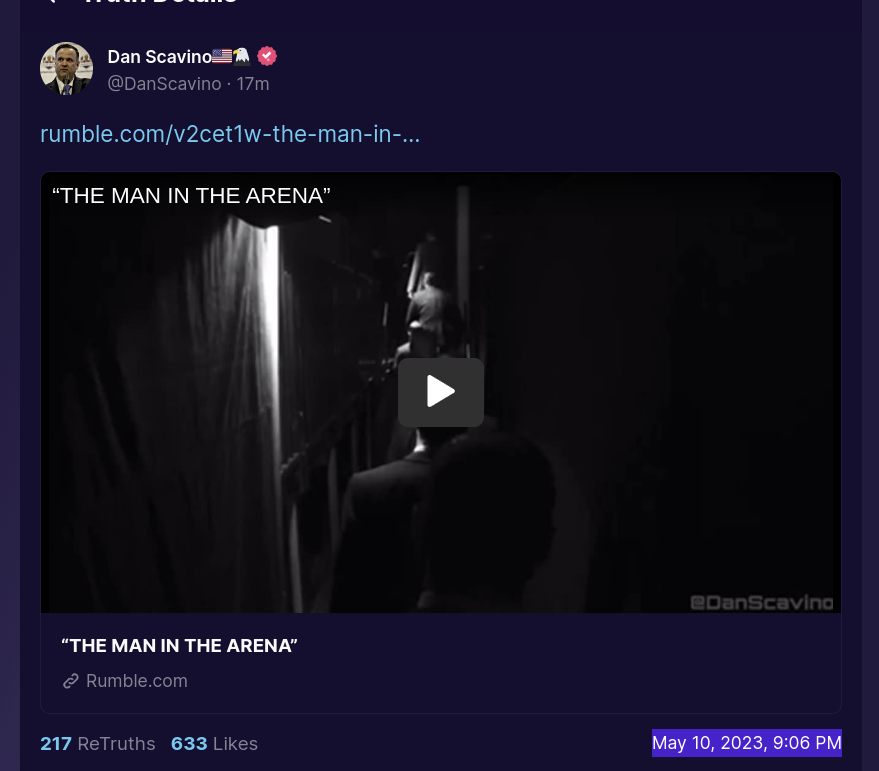Go back using the top arrow
This screenshot has width=879, height=771.
point(50,2)
